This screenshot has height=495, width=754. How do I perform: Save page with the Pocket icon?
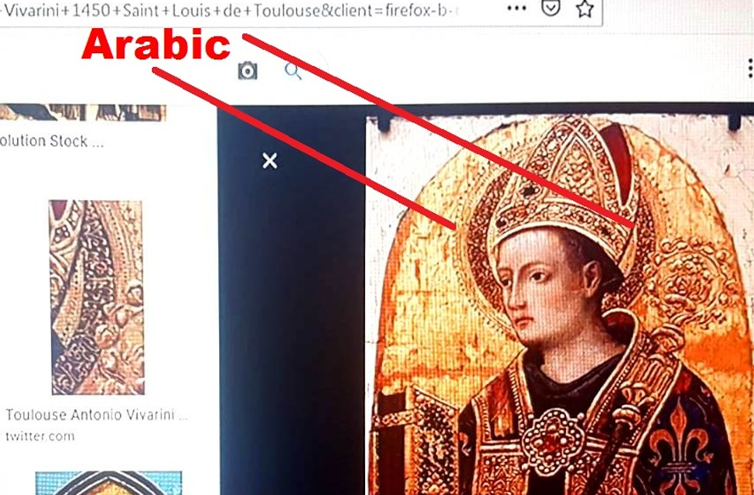[x=551, y=8]
